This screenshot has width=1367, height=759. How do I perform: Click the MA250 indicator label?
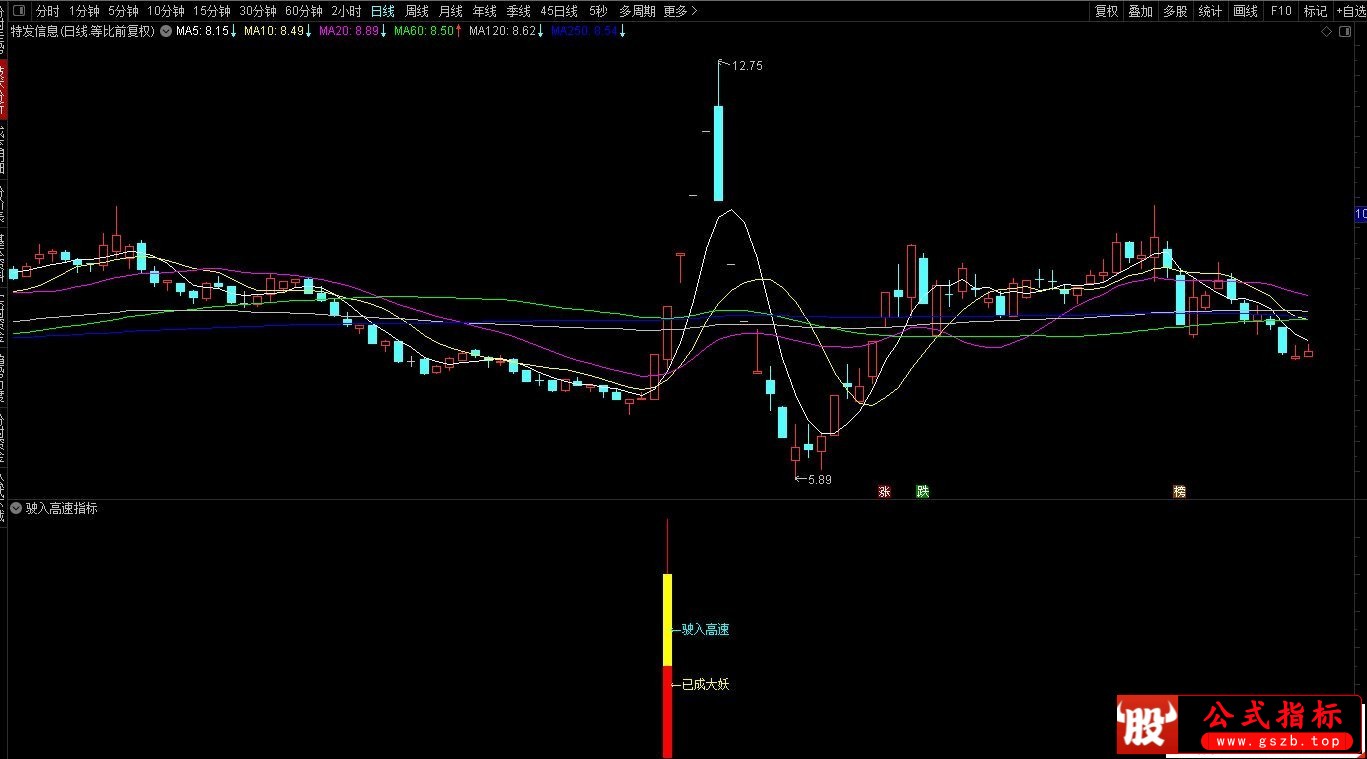[x=589, y=32]
